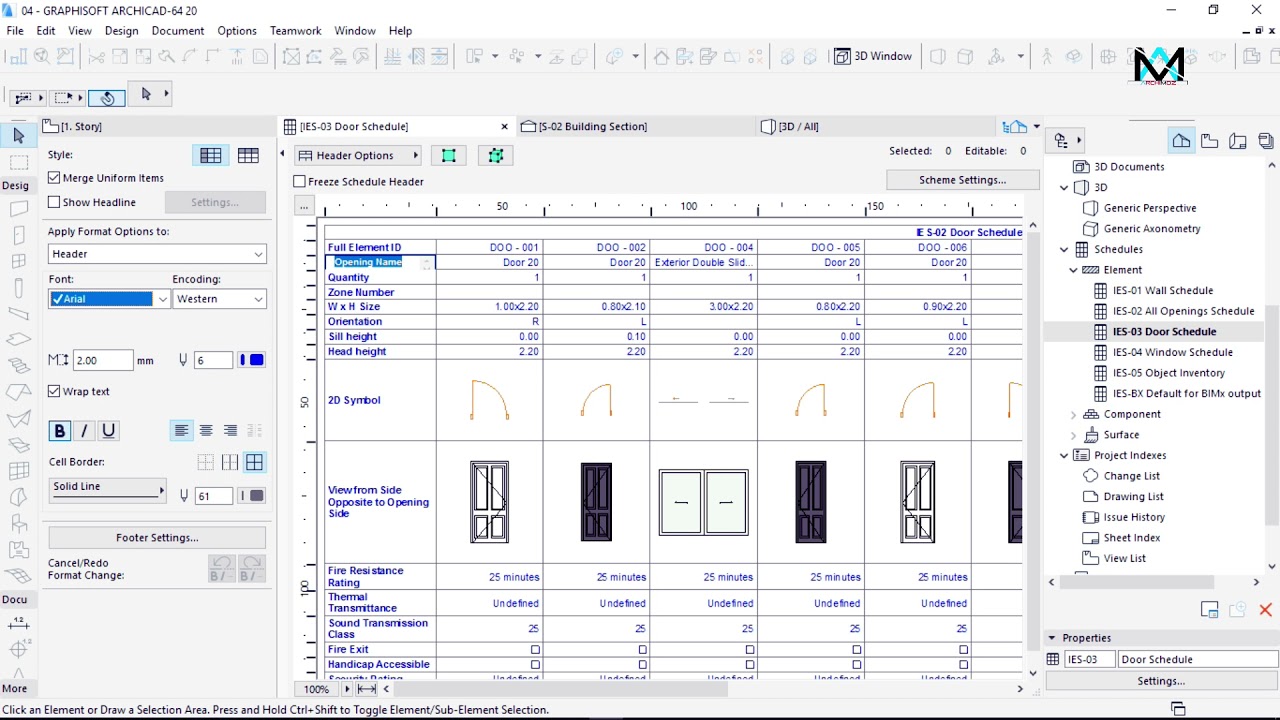Viewport: 1280px width, 720px height.
Task: Switch navigator to Layout Book
Action: pos(1238,141)
